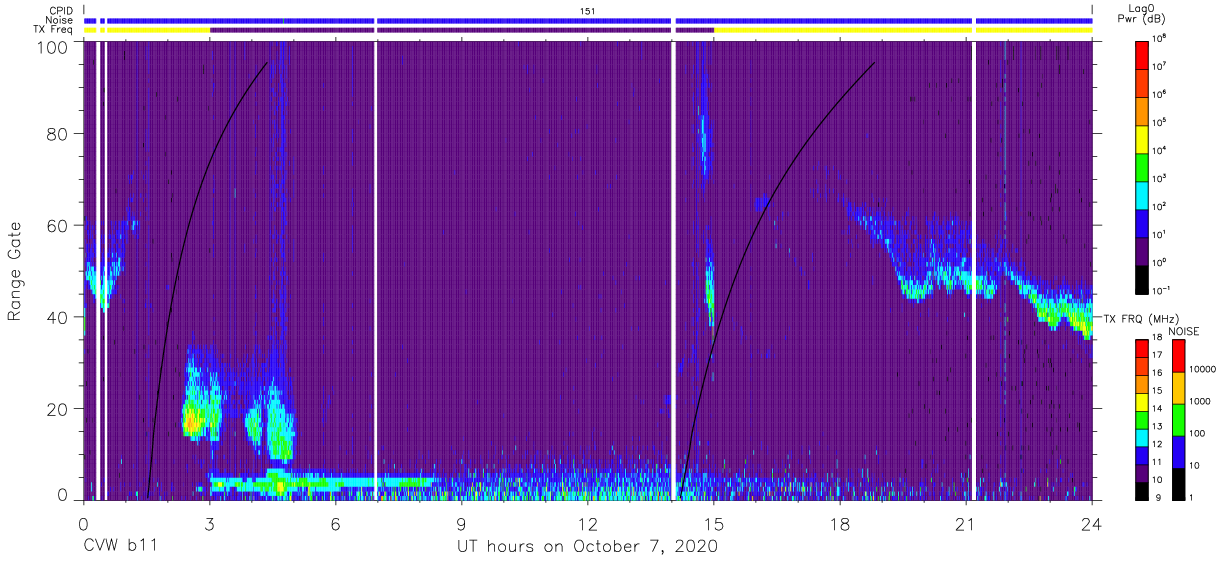Click the 'CVW b11' radar label
Viewport: 1228px width, 567px height.
click(x=120, y=546)
